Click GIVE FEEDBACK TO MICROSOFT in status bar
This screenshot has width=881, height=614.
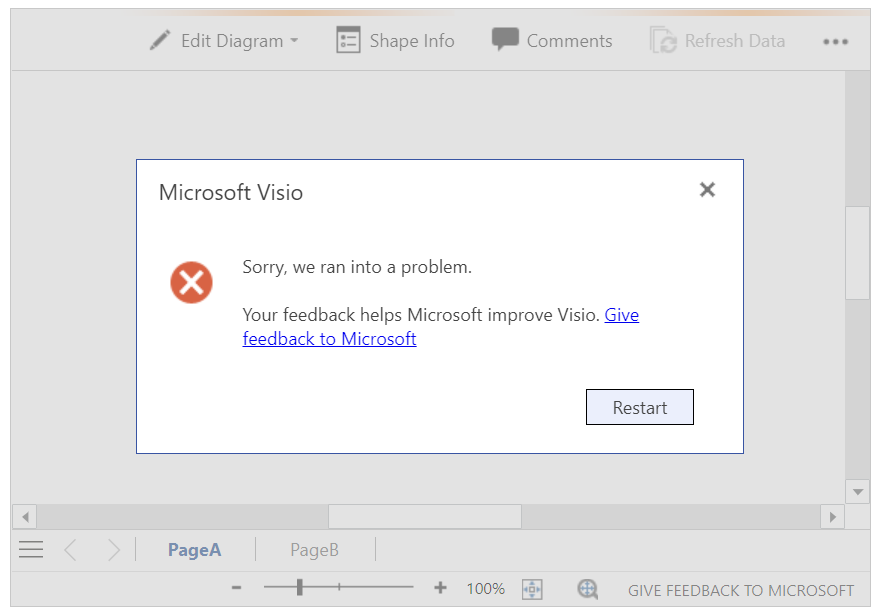740,591
